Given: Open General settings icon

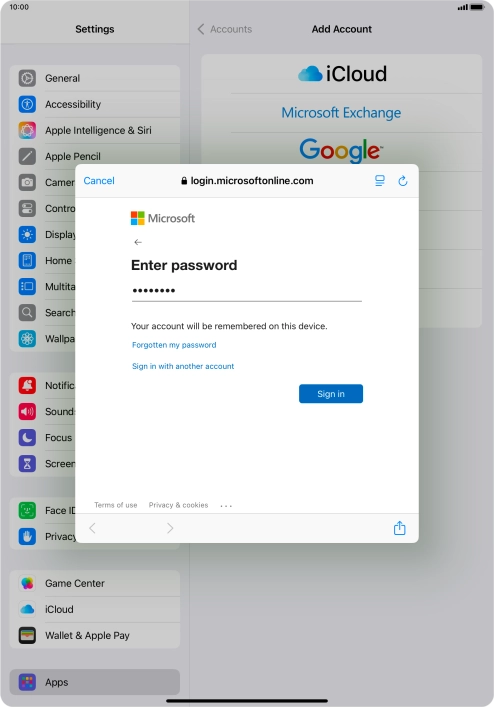Looking at the screenshot, I should click(27, 78).
